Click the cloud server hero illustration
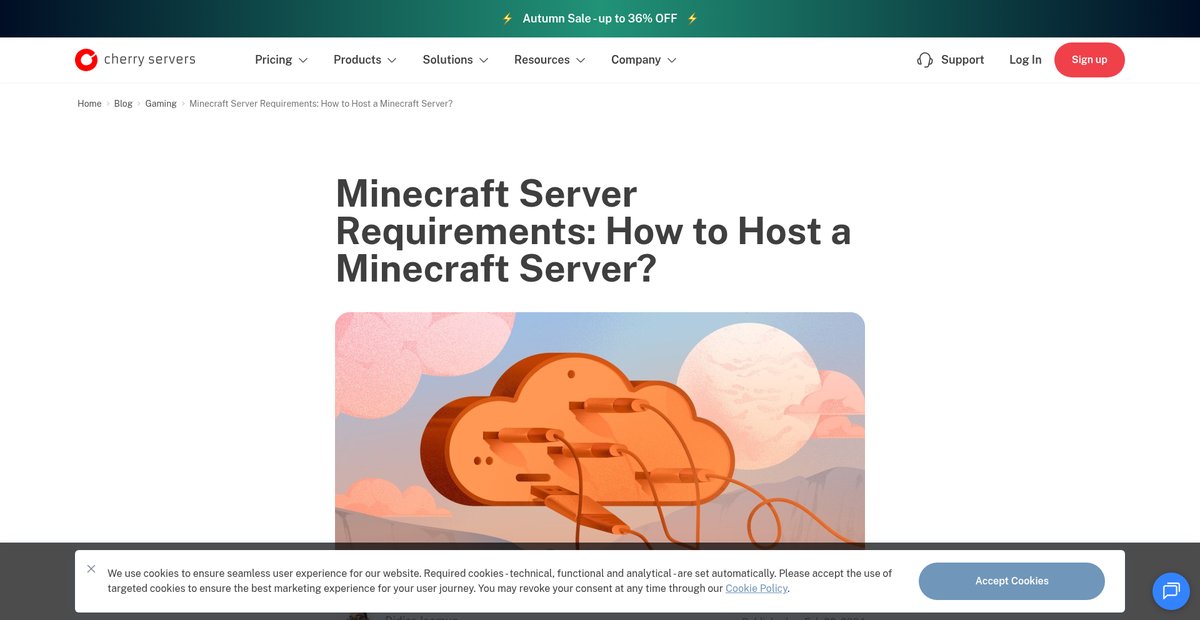Image resolution: width=1200 pixels, height=620 pixels. pyautogui.click(x=600, y=430)
